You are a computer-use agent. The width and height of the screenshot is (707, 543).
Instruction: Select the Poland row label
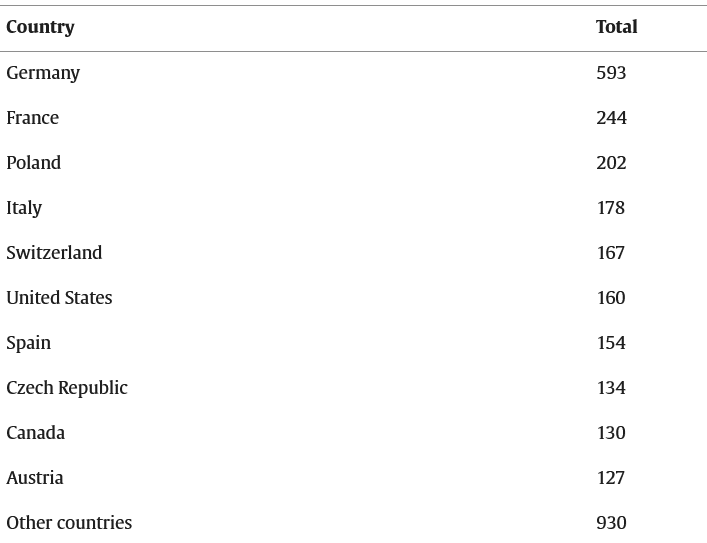(x=33, y=163)
